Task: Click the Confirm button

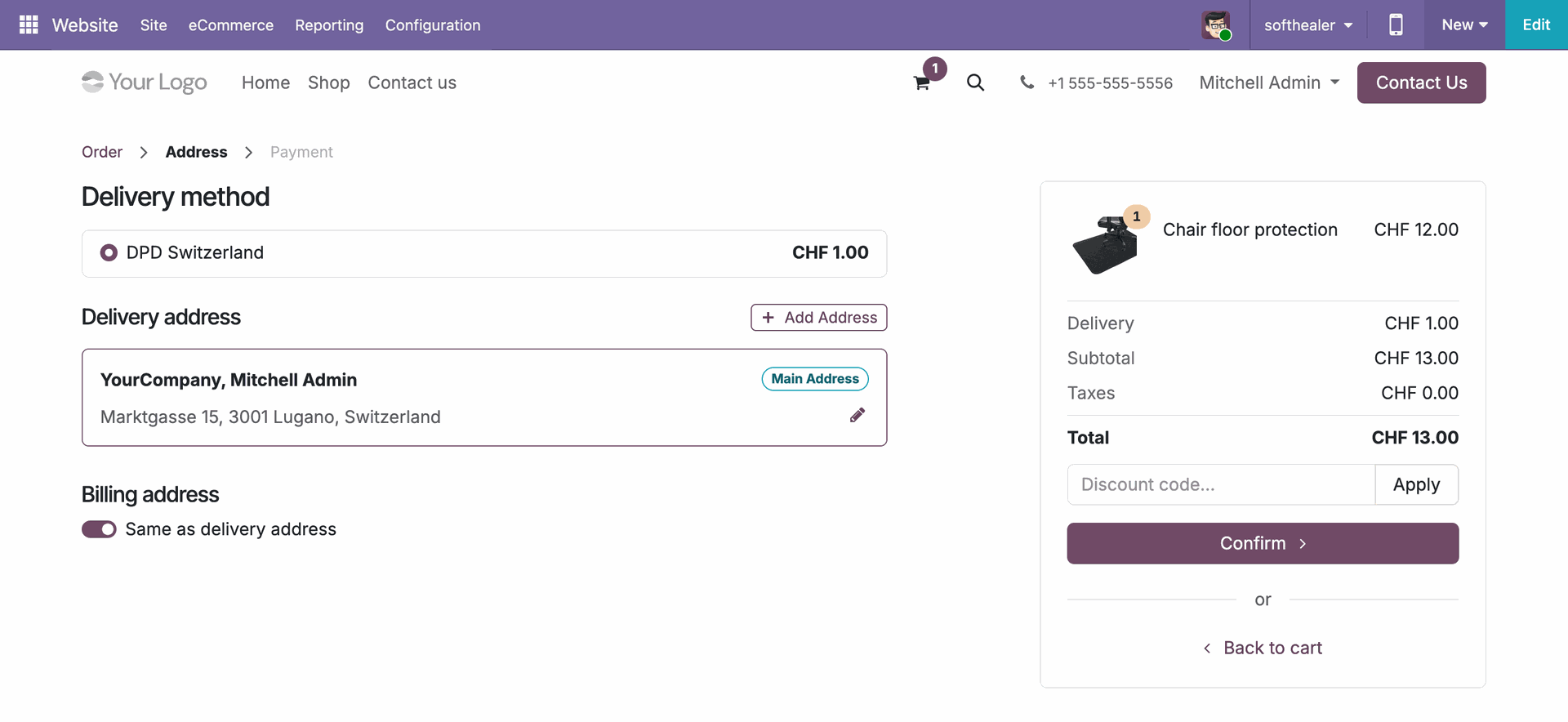Action: [1263, 543]
